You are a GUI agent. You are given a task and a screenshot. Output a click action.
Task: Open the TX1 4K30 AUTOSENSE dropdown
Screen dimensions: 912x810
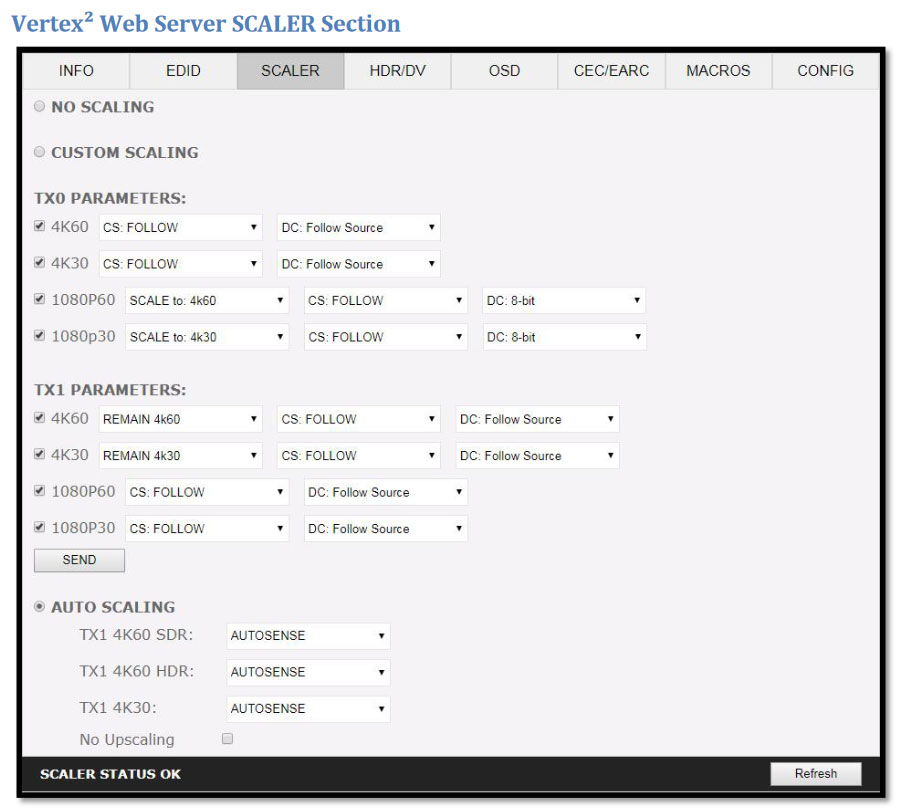pyautogui.click(x=308, y=709)
